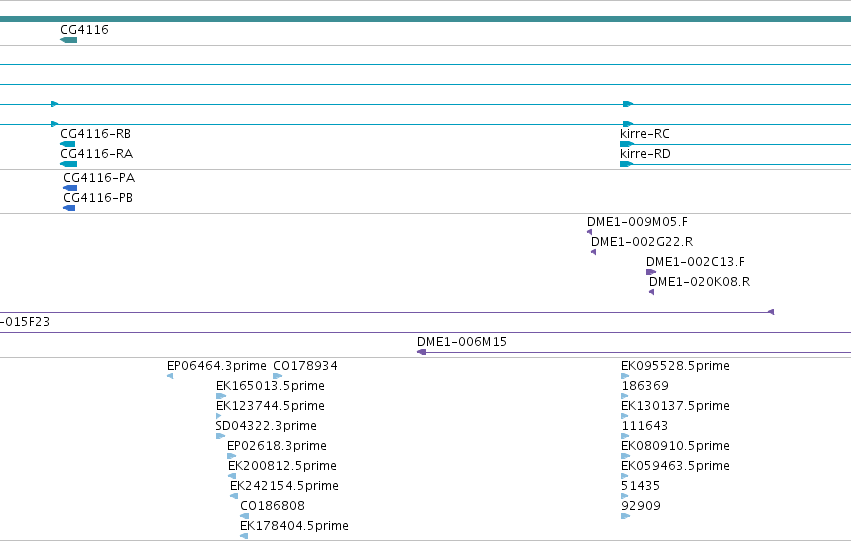
Task: Click the EK242154.5prime label
Action: [x=284, y=486]
